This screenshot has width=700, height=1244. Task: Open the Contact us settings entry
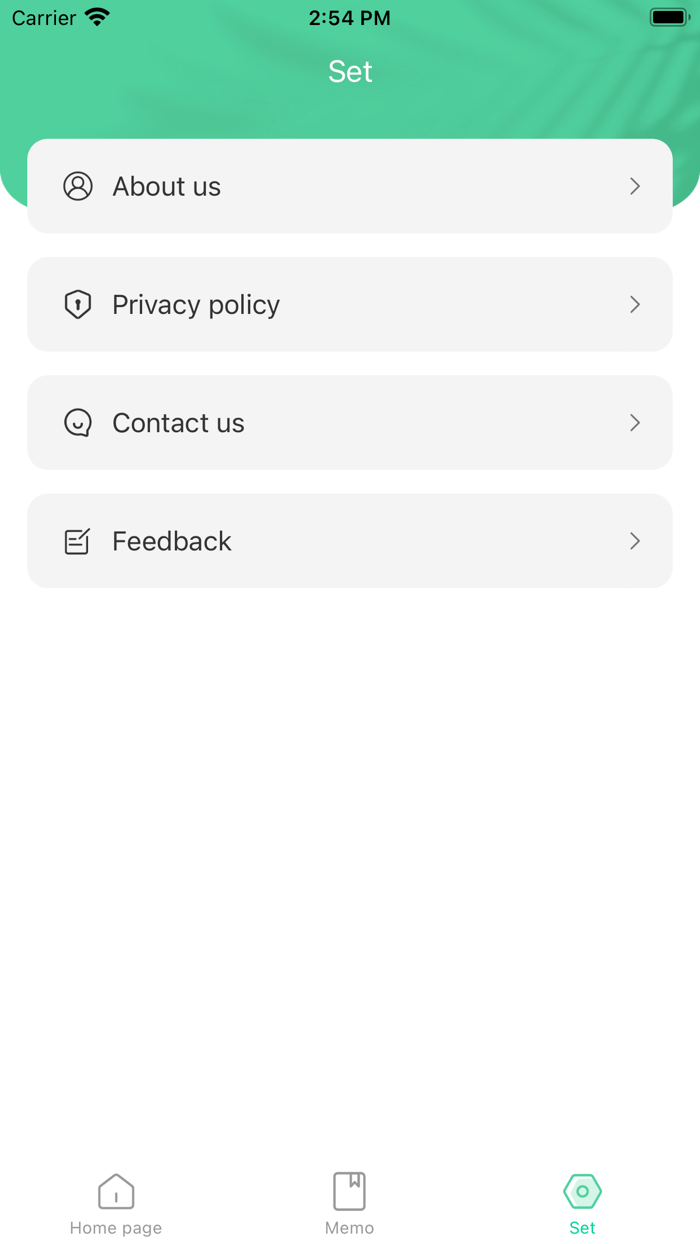350,422
